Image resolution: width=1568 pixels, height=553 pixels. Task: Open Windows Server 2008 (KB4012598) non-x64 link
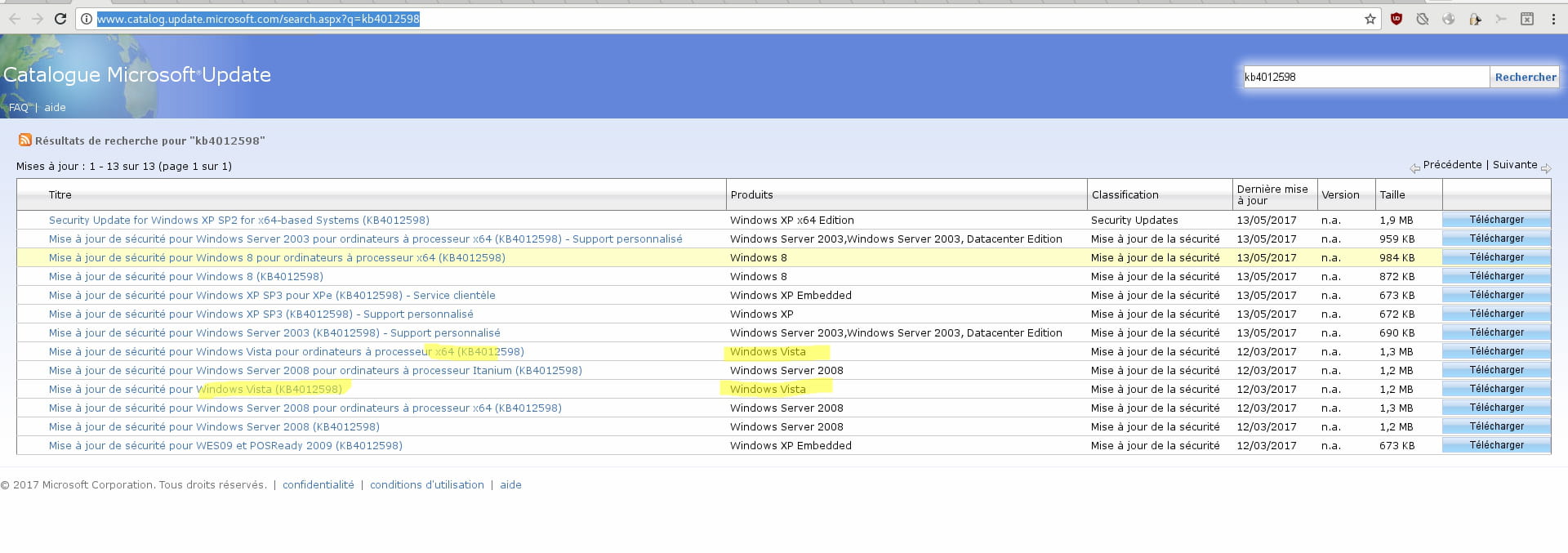coord(214,426)
